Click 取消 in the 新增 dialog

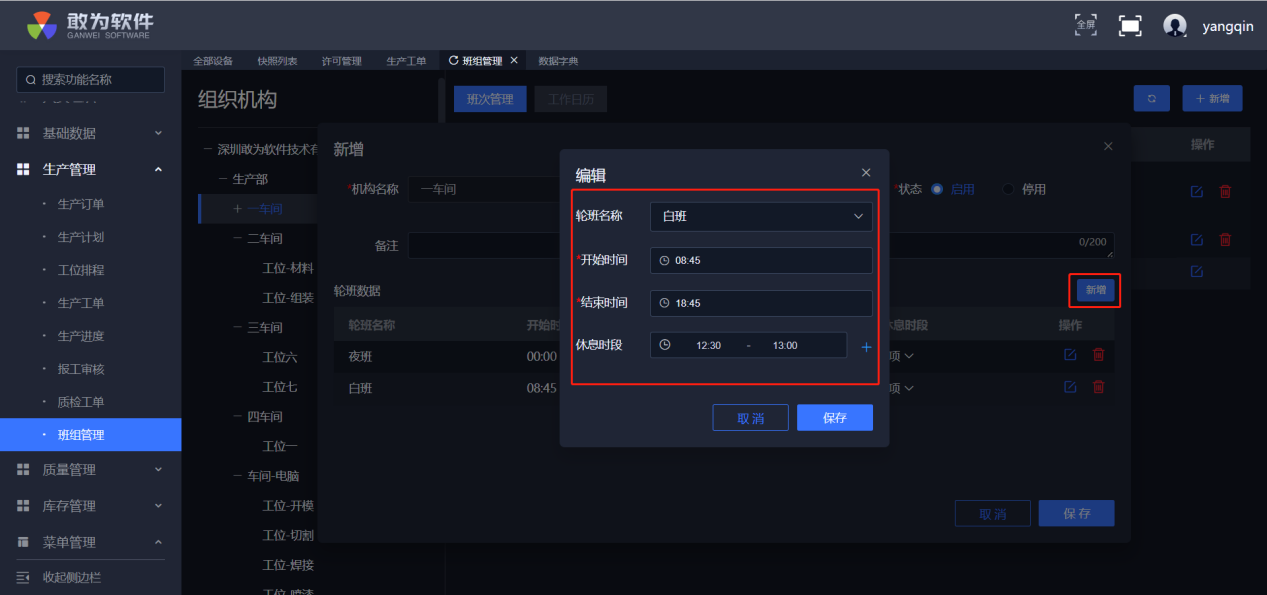click(x=992, y=513)
